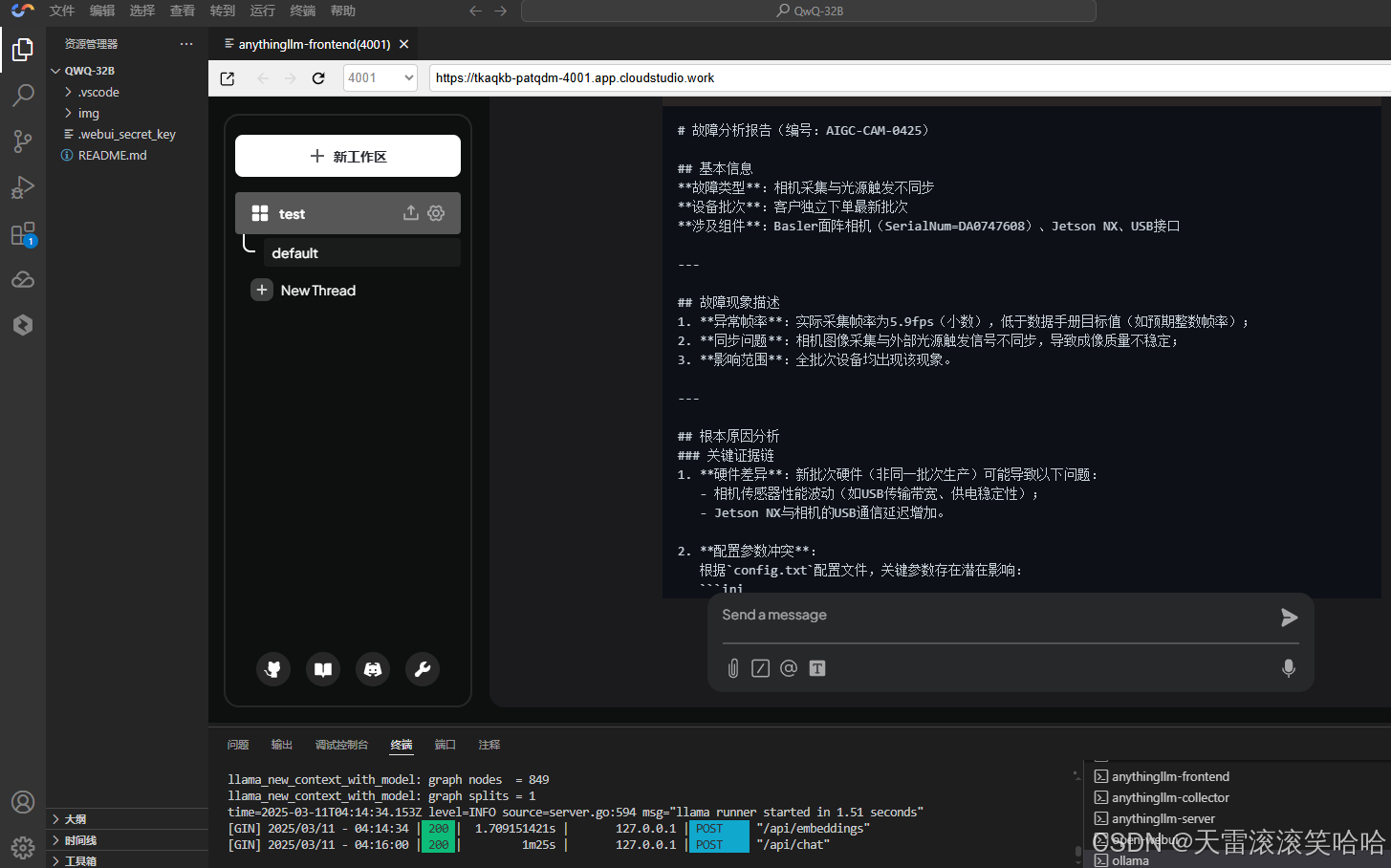Open the README.md file
The height and width of the screenshot is (868, 1391).
127,155
